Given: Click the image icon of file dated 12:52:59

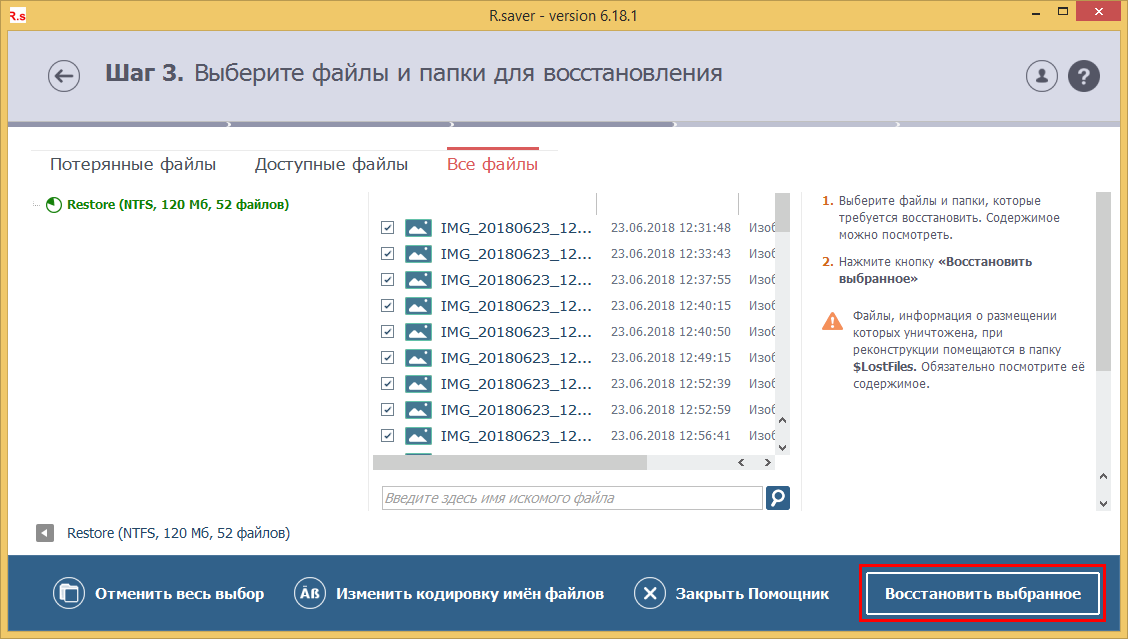Looking at the screenshot, I should pos(418,409).
